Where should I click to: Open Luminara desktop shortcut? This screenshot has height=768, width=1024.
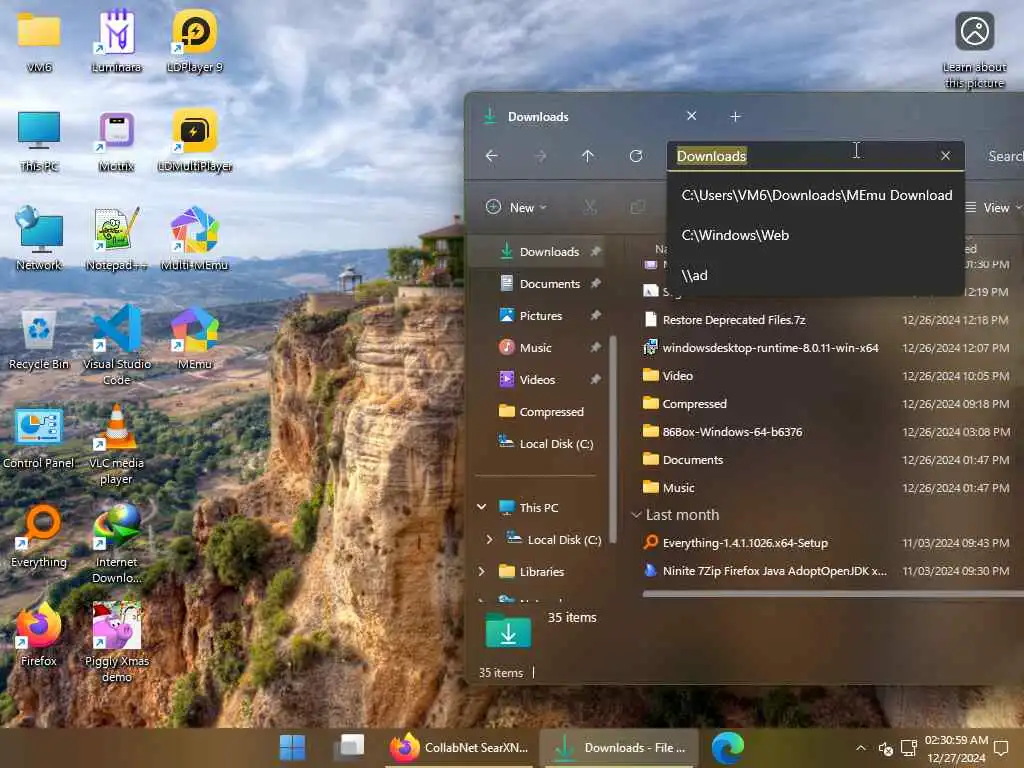(117, 42)
